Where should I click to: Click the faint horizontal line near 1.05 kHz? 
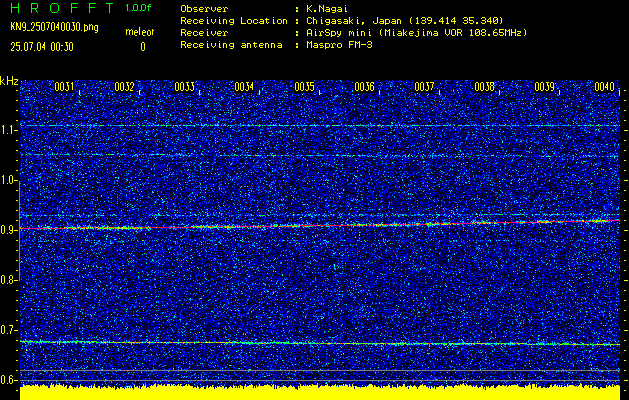coord(320,155)
